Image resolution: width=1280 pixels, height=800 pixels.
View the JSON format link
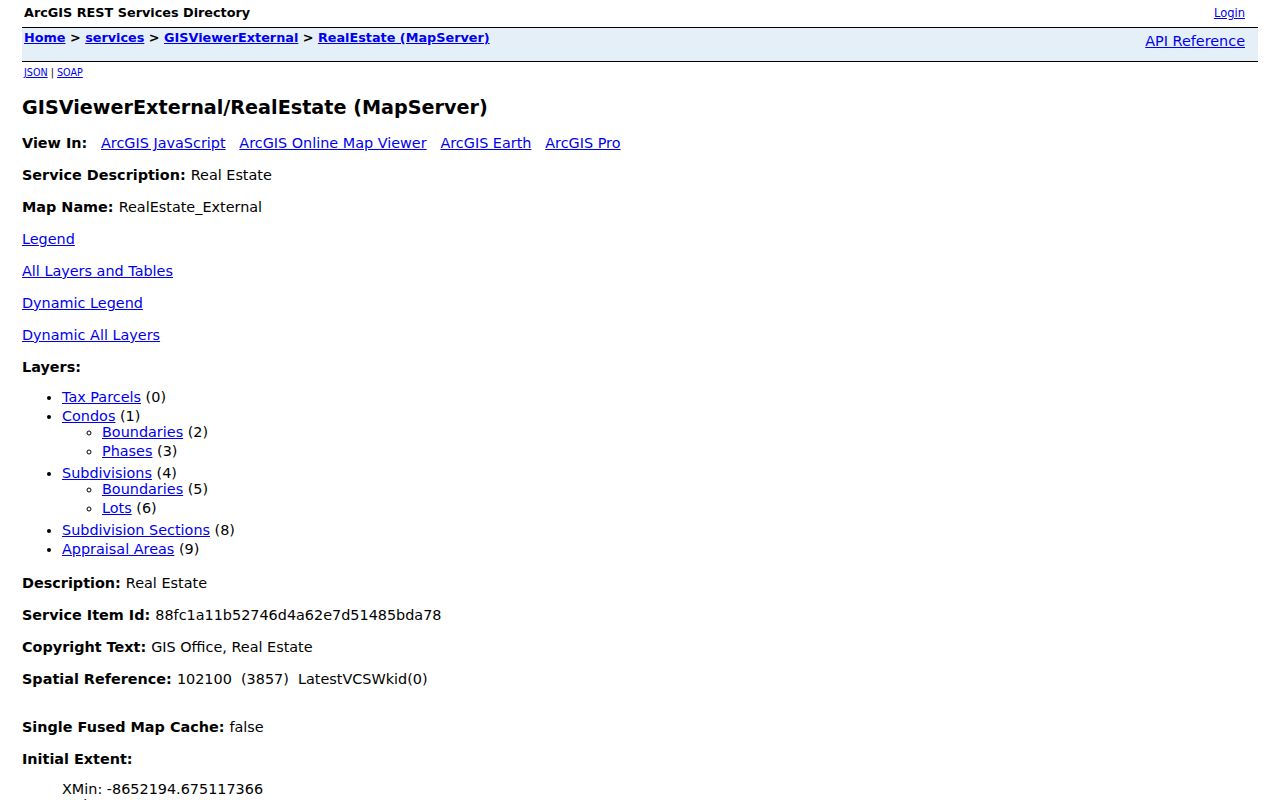pos(35,72)
